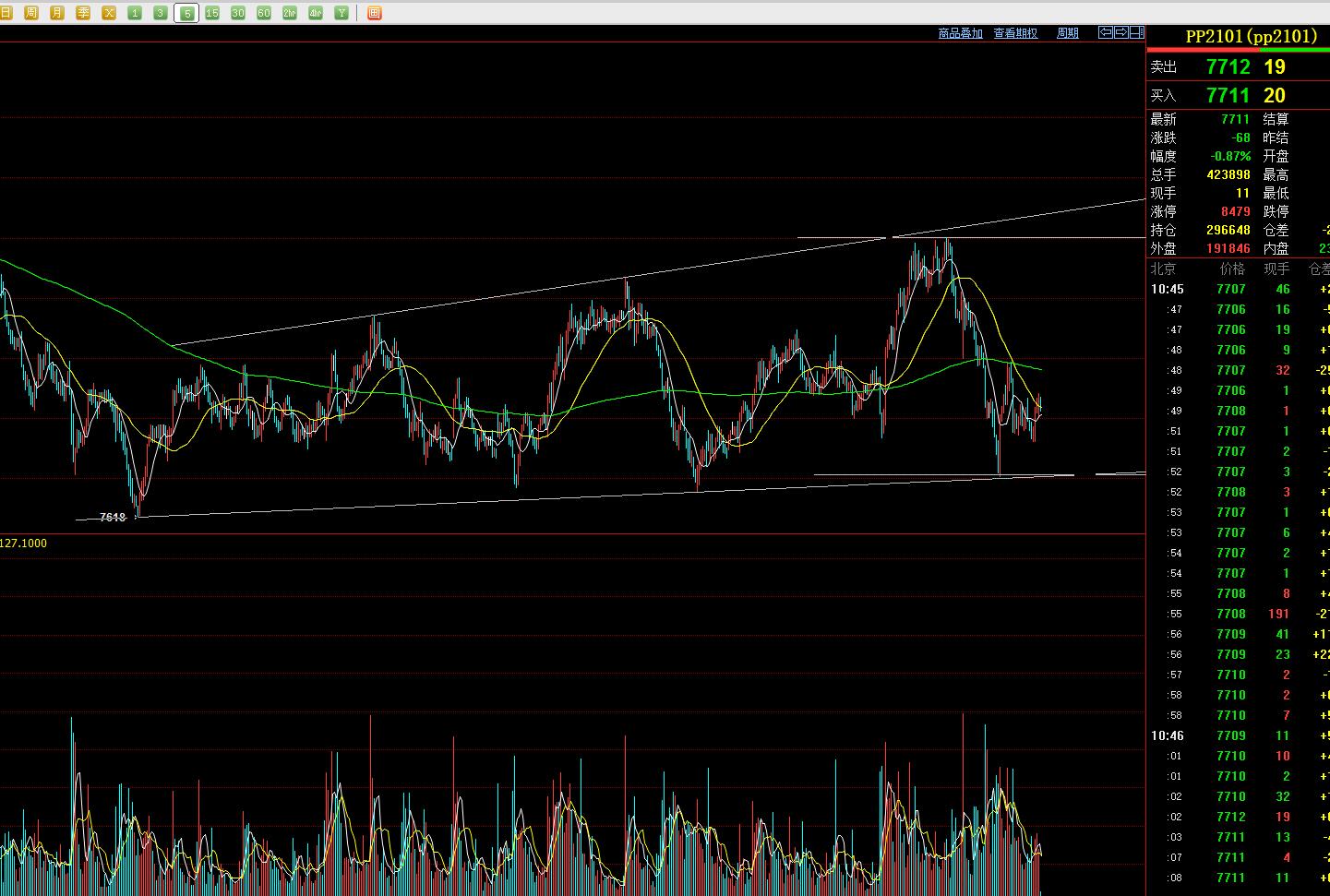Click the buy price 7711
The height and width of the screenshot is (896, 1330).
point(1228,95)
